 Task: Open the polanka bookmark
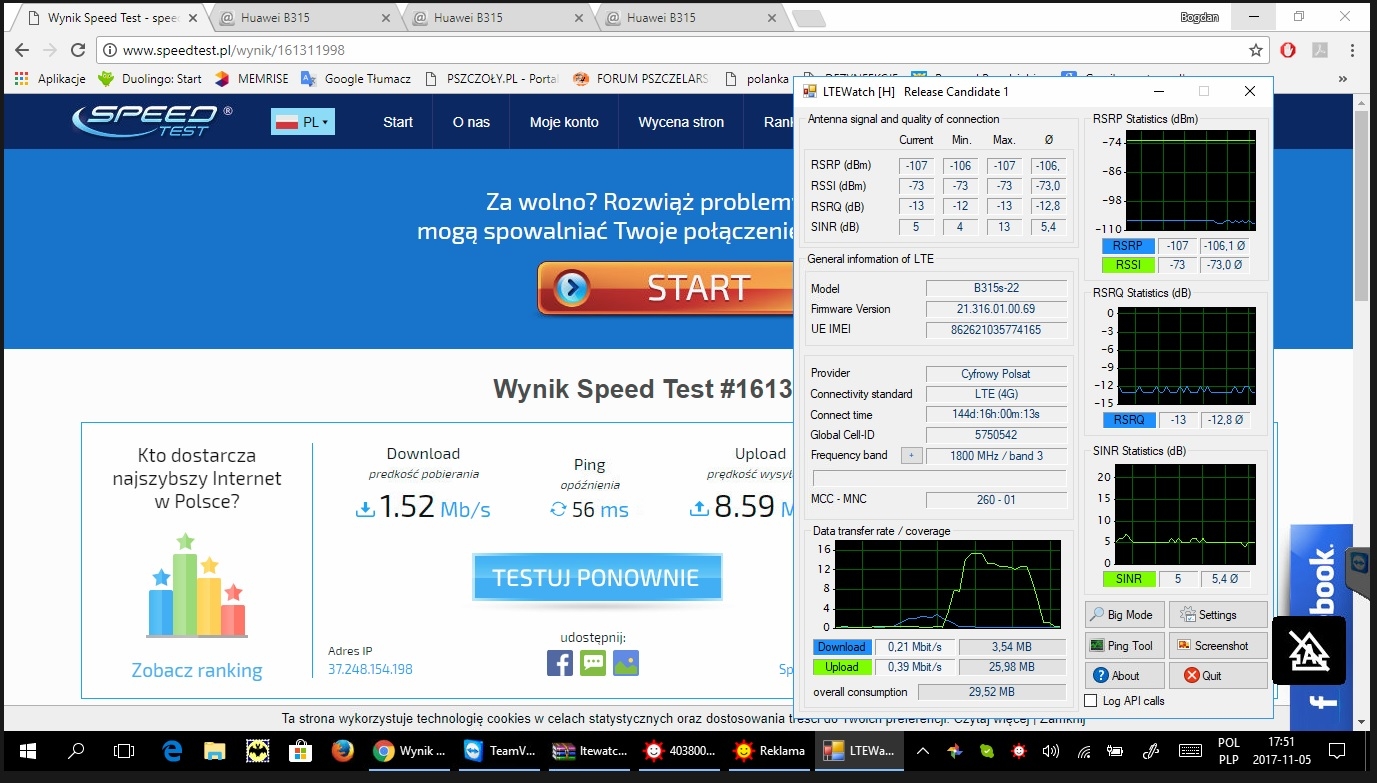[x=755, y=78]
